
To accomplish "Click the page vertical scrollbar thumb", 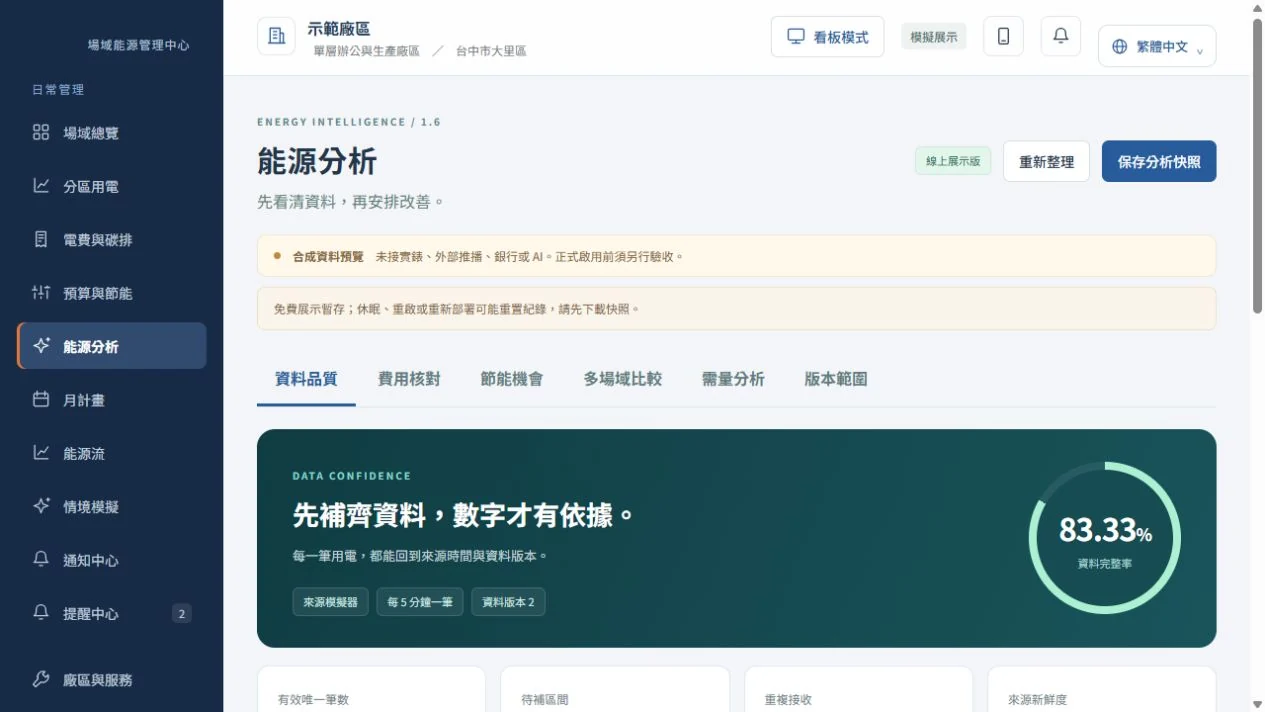I will coord(1257,165).
